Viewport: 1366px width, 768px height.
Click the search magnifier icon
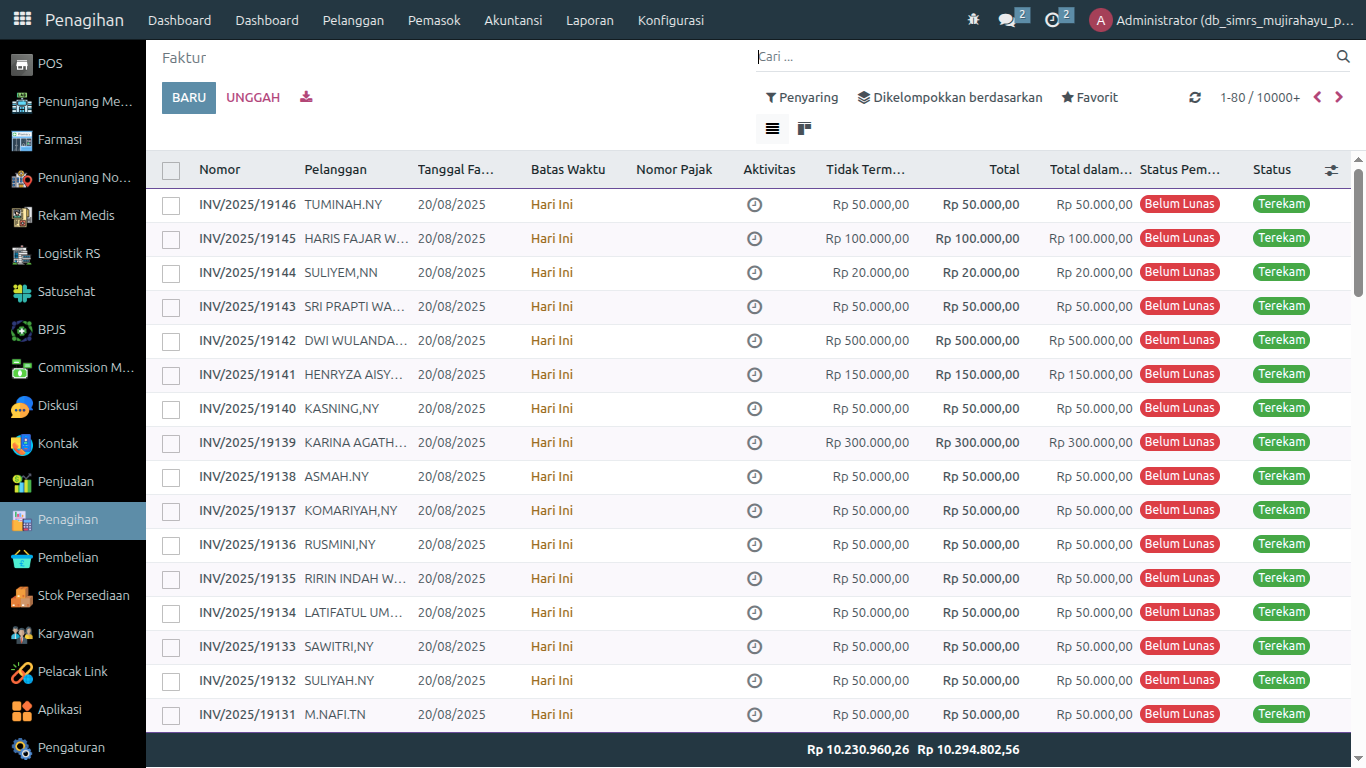pyautogui.click(x=1343, y=57)
